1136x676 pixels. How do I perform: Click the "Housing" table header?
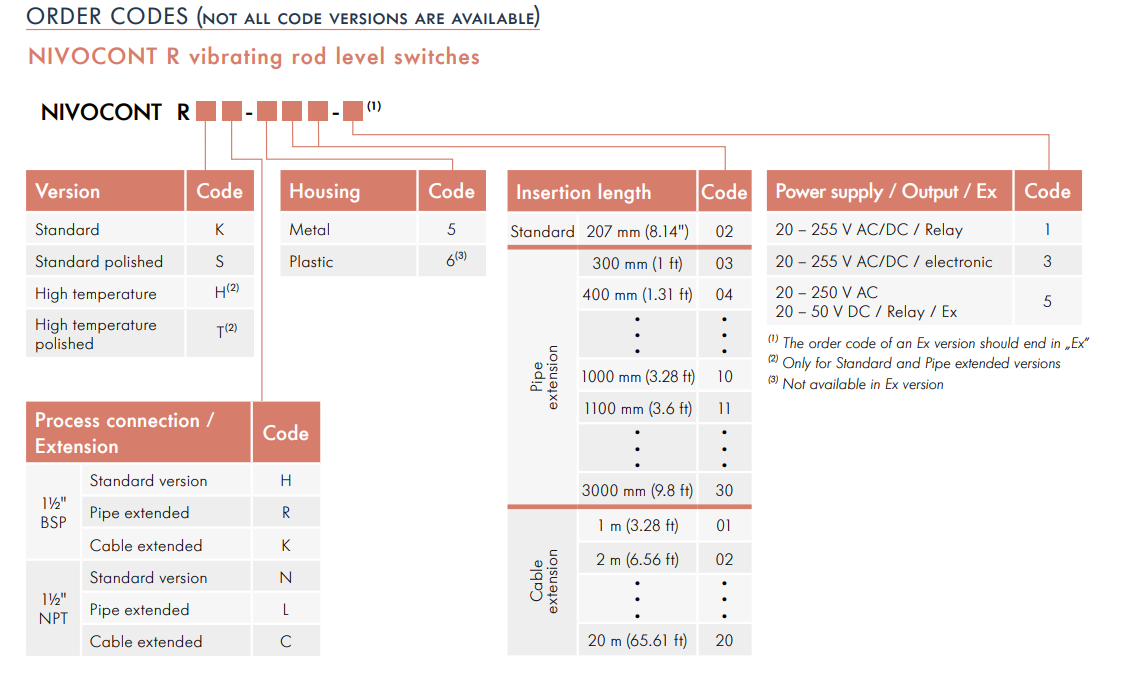[348, 191]
